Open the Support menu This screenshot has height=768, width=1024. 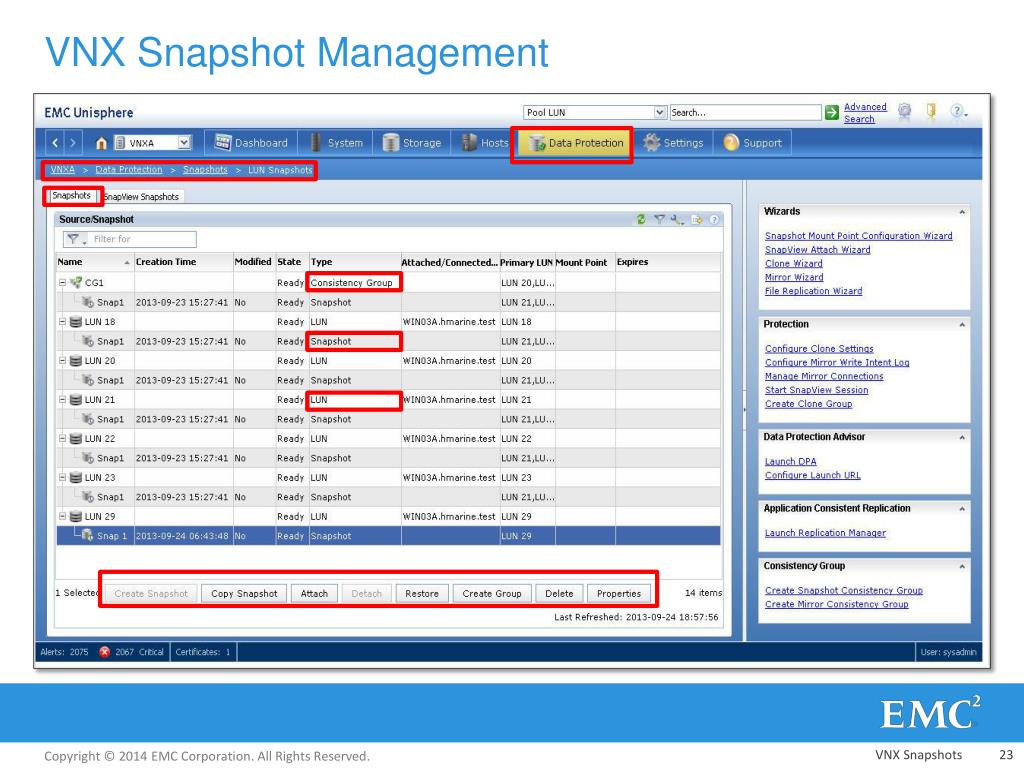pos(752,142)
